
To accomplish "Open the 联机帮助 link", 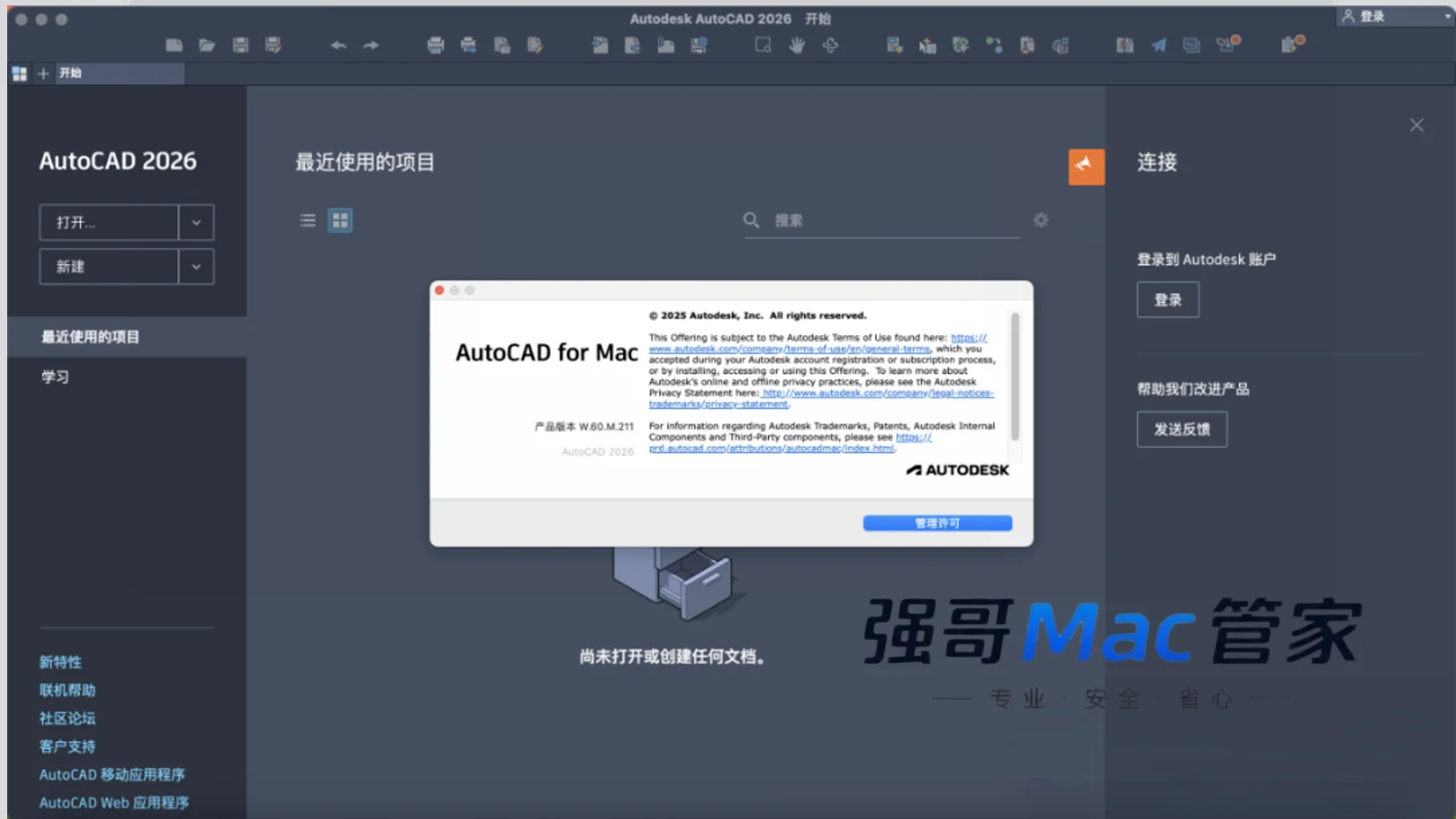I will pyautogui.click(x=67, y=690).
